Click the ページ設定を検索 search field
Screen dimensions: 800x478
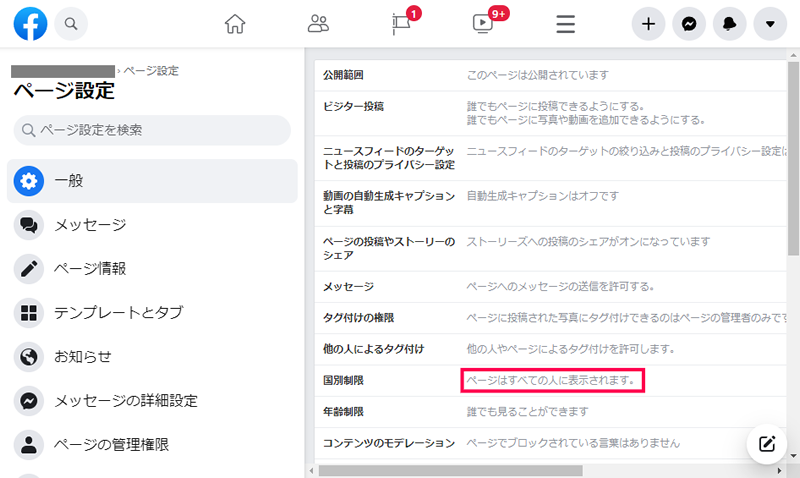click(152, 130)
